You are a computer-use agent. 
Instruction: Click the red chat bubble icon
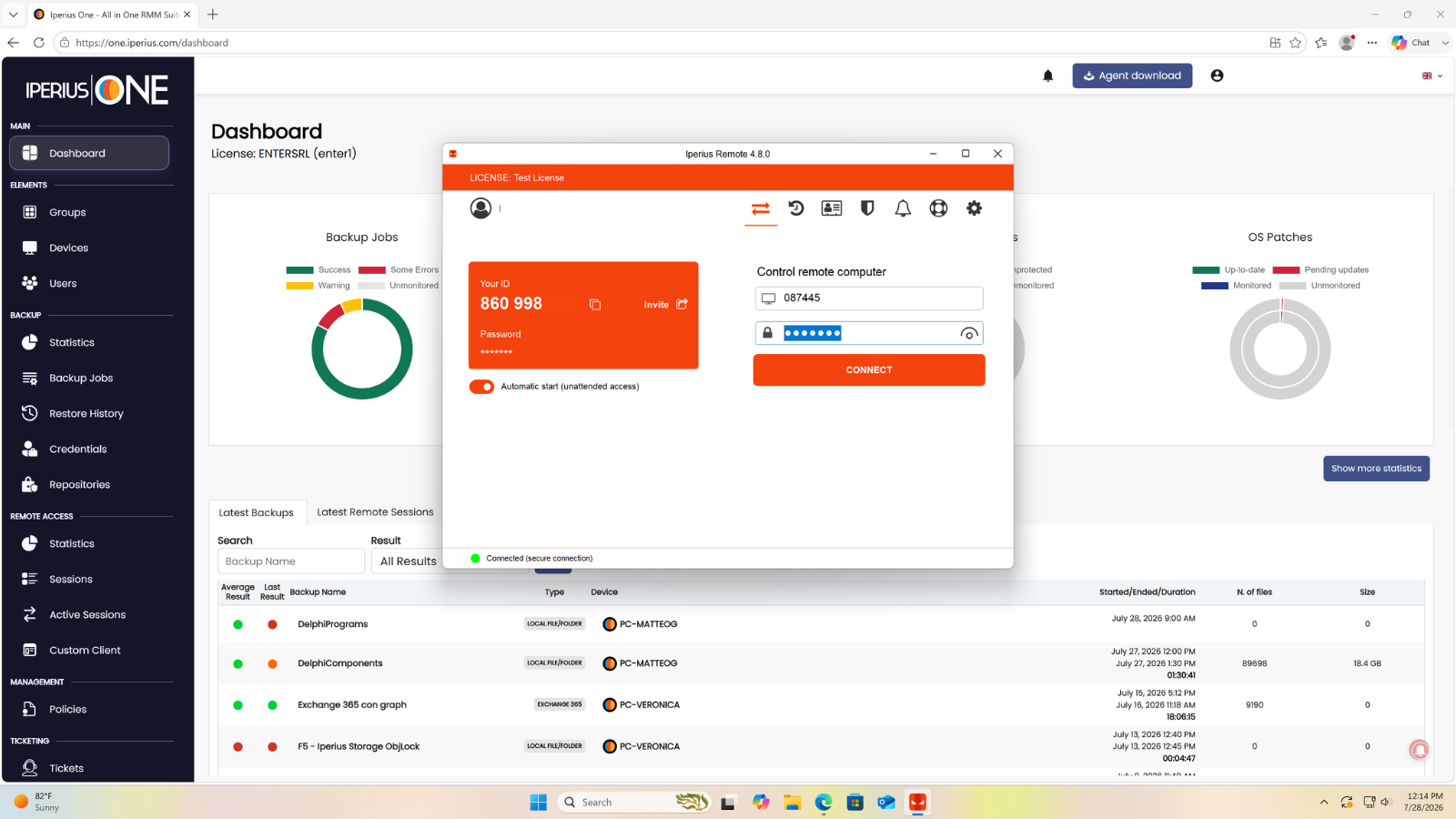pyautogui.click(x=1419, y=750)
